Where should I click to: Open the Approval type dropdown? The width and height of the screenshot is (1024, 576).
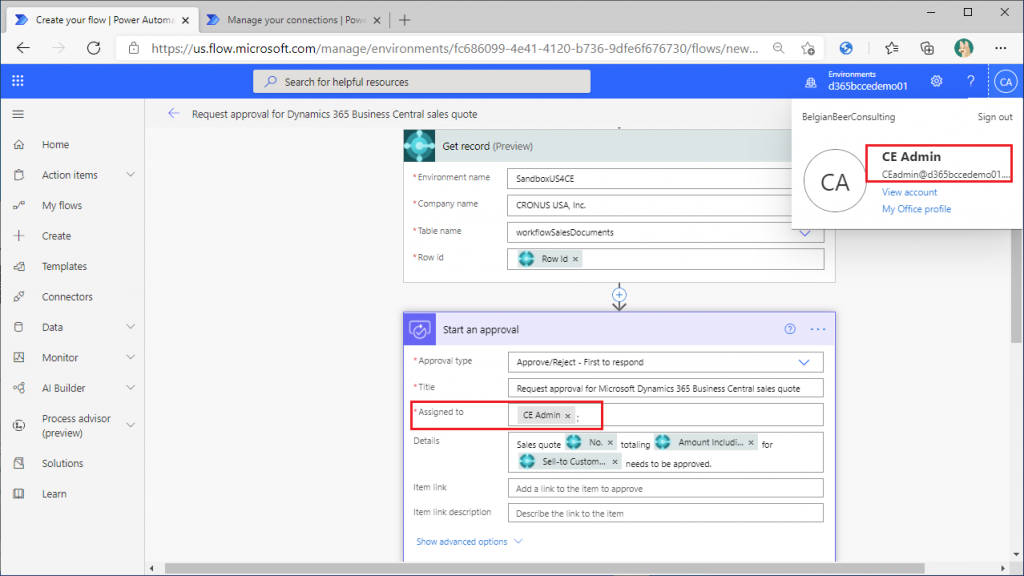(x=804, y=362)
